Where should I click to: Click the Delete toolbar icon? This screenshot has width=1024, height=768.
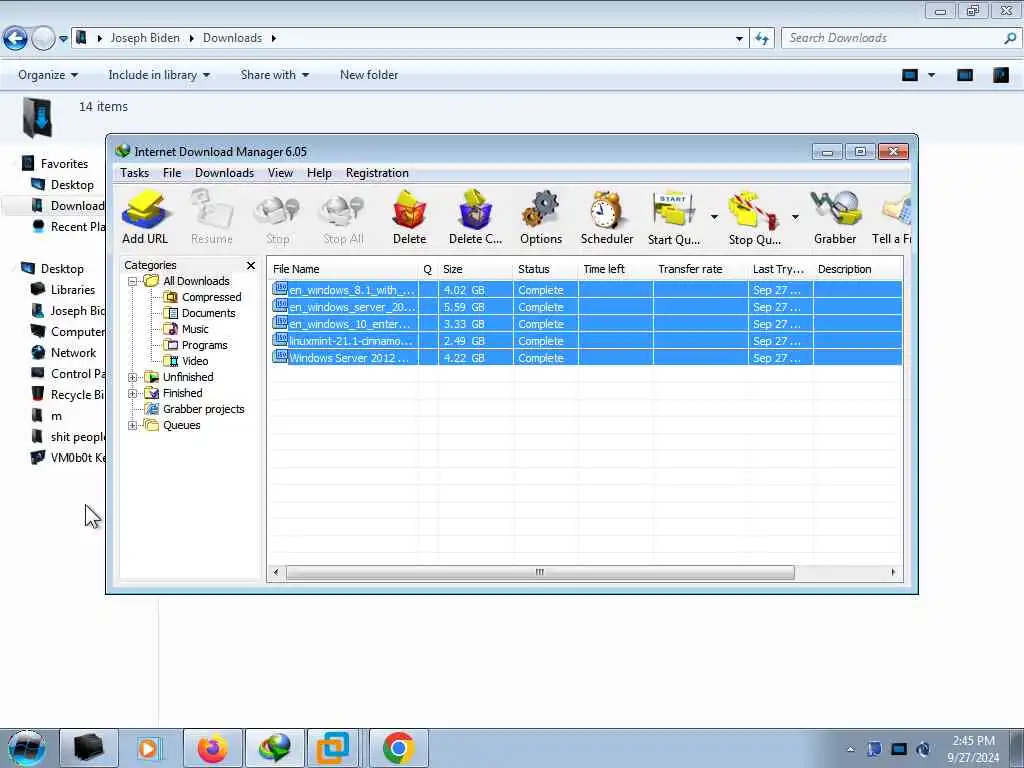point(409,217)
